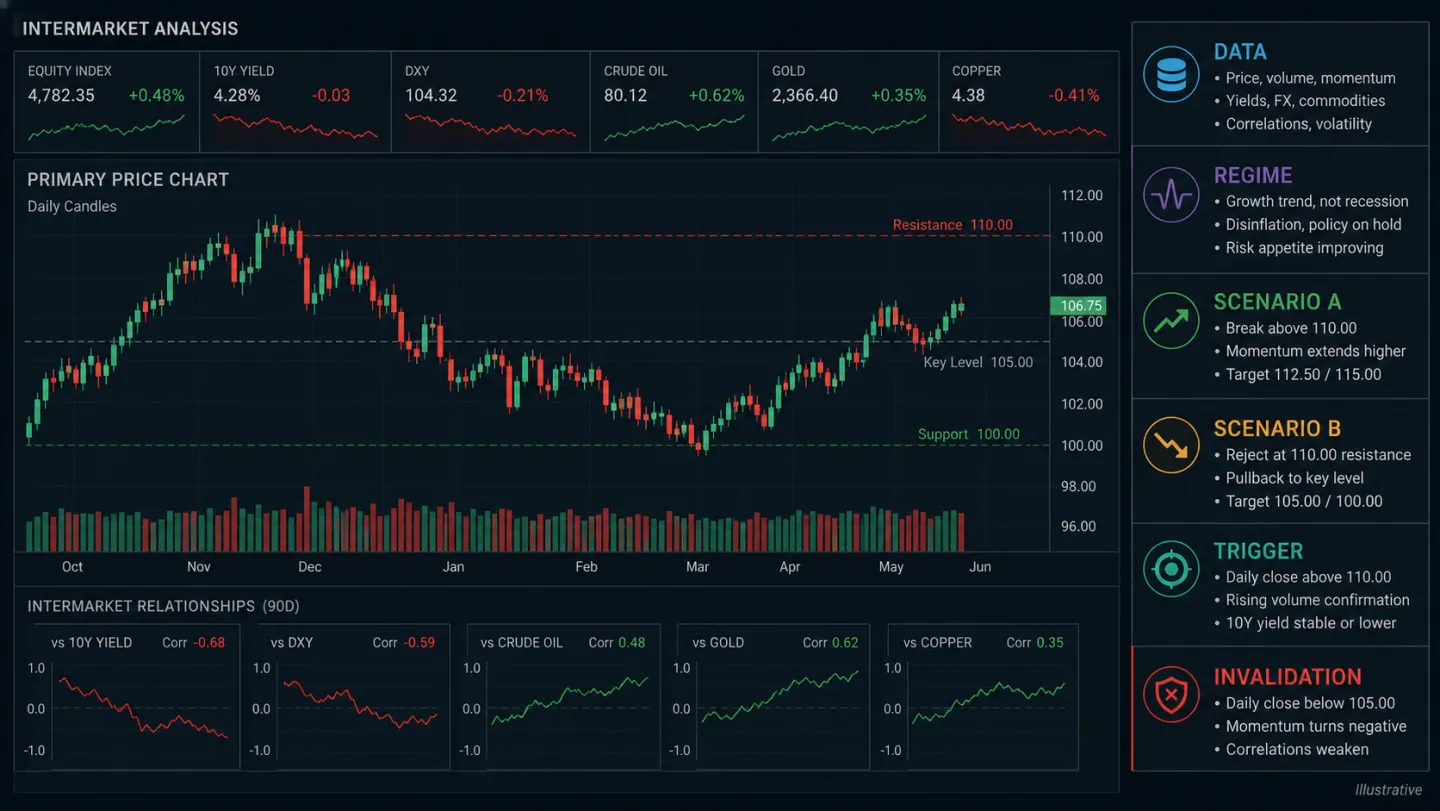Click the PRIMARY PRICE CHART heading
1440x811 pixels.
pyautogui.click(x=128, y=180)
